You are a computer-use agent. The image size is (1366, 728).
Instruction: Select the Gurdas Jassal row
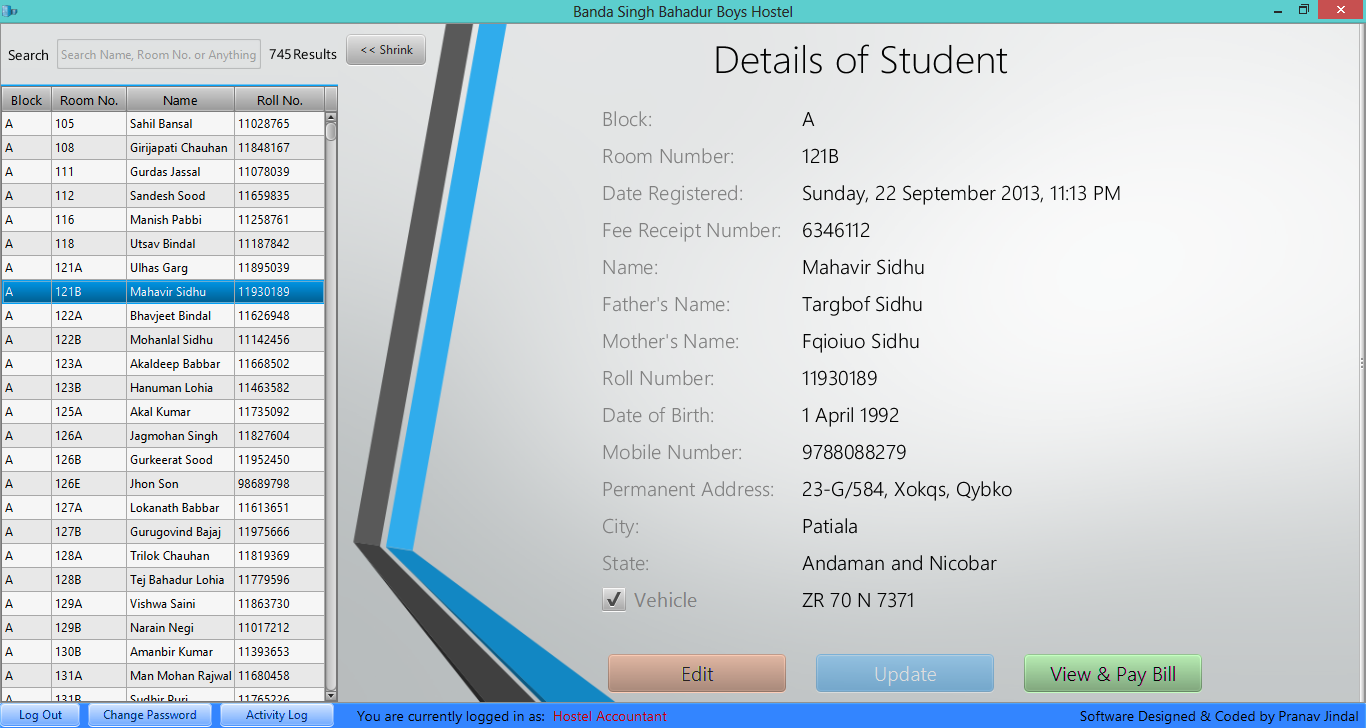tap(163, 172)
